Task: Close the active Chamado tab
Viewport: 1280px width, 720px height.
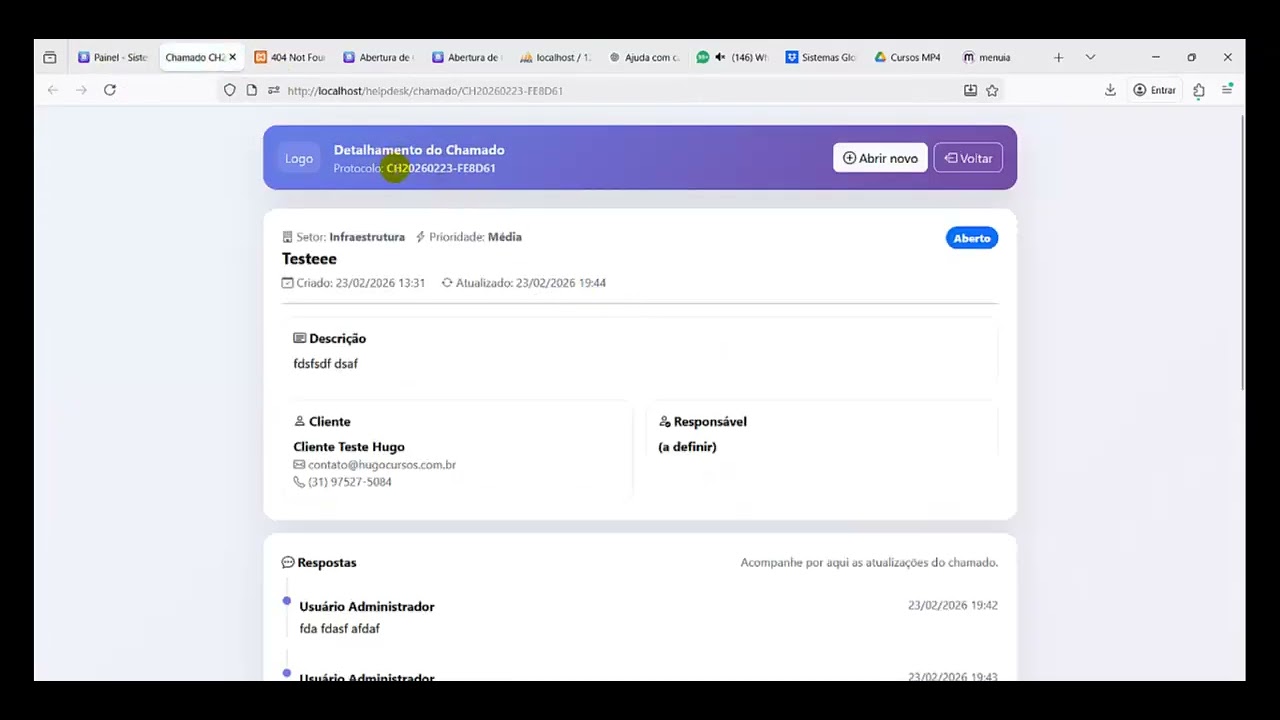Action: tap(232, 58)
